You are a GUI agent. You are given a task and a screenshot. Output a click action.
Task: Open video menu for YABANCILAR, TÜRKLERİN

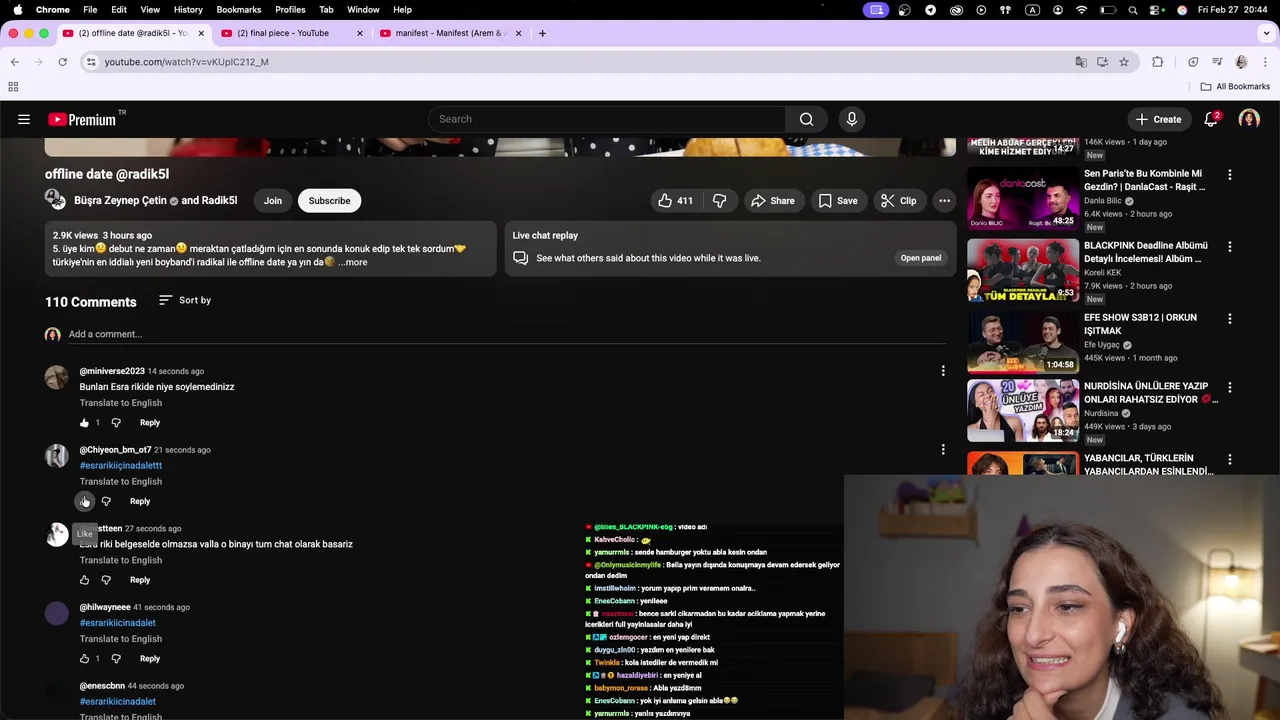click(x=1230, y=460)
